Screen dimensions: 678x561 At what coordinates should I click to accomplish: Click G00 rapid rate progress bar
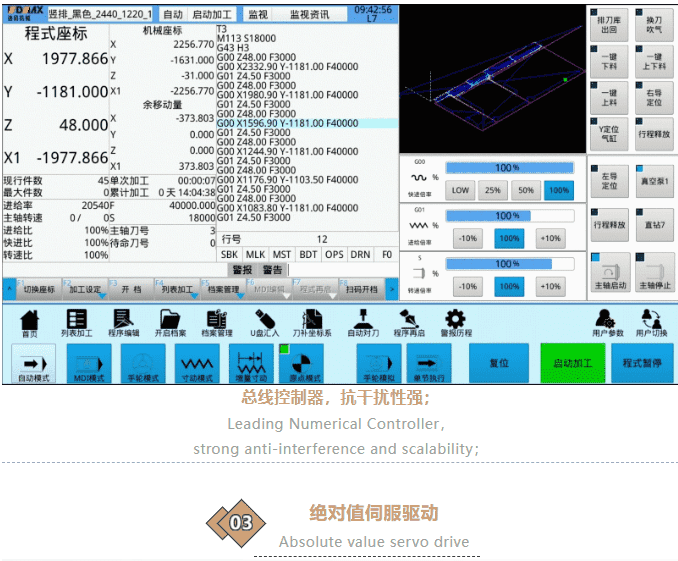pos(510,168)
